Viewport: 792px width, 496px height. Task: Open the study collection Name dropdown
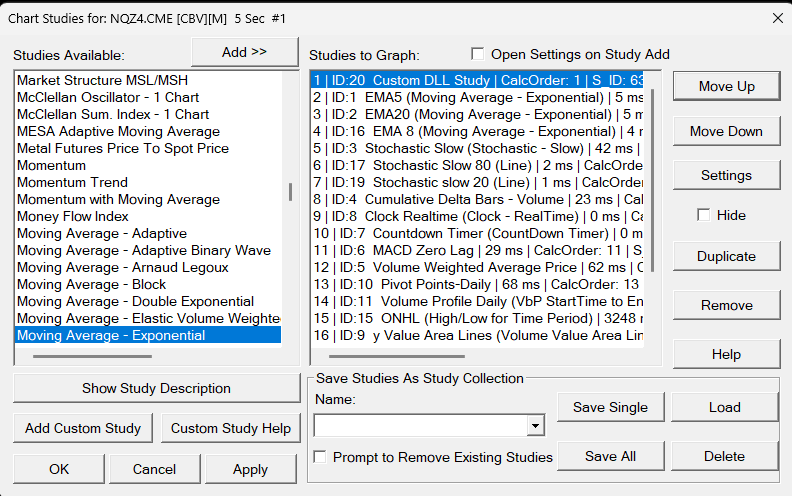[536, 426]
